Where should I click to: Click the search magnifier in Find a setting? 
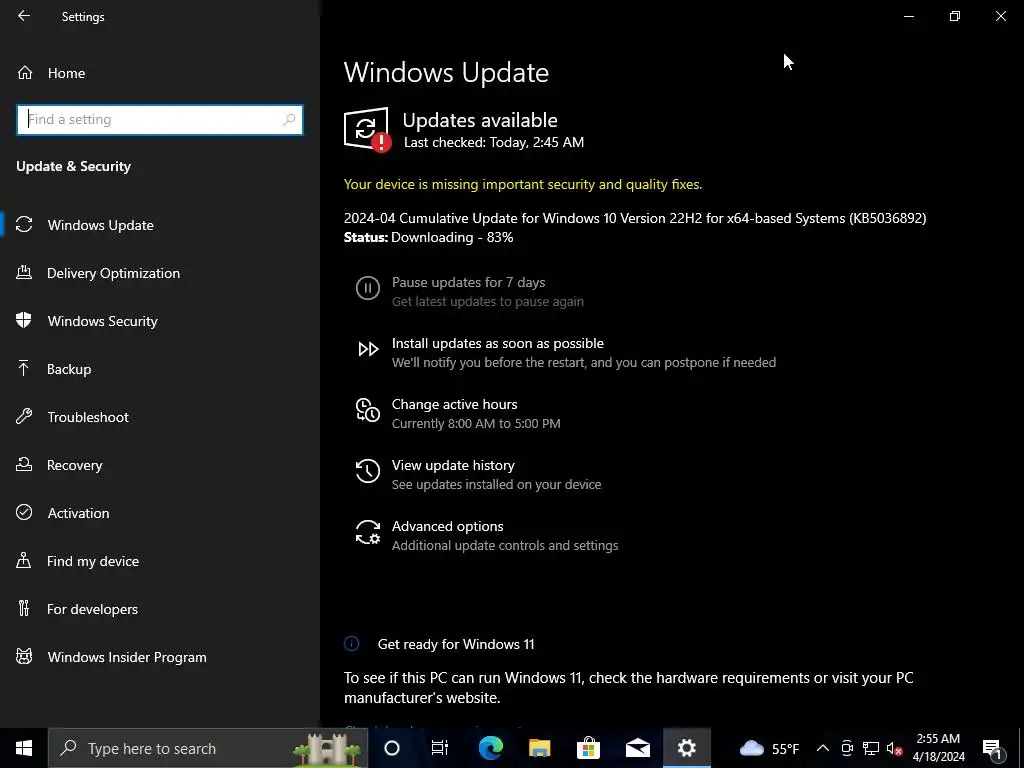coord(289,120)
